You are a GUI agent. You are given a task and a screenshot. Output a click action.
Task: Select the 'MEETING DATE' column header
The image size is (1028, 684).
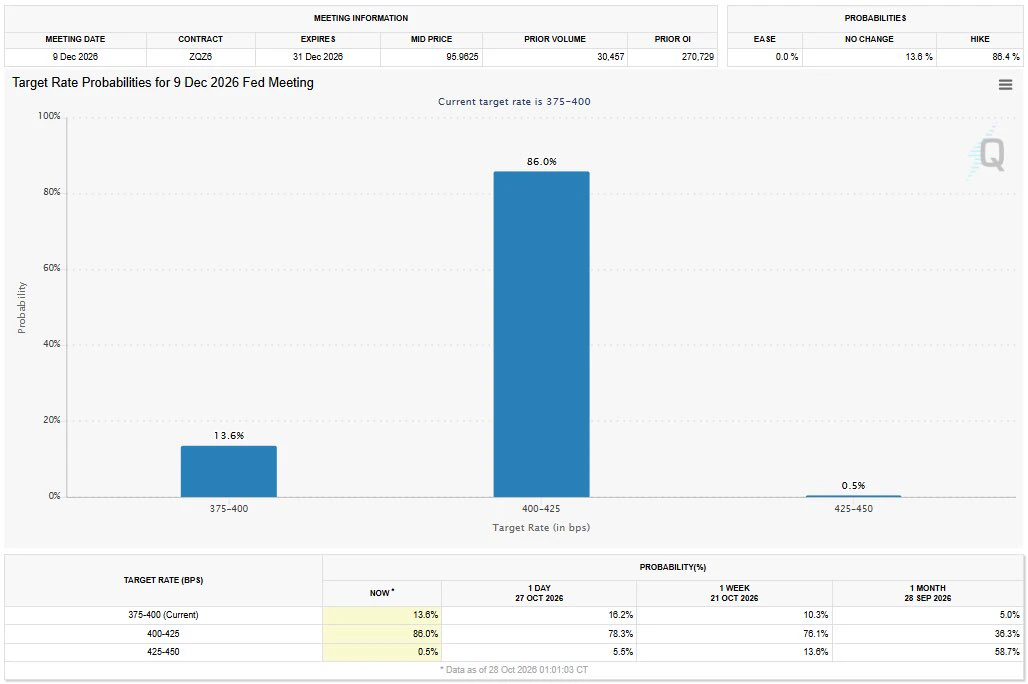click(75, 39)
